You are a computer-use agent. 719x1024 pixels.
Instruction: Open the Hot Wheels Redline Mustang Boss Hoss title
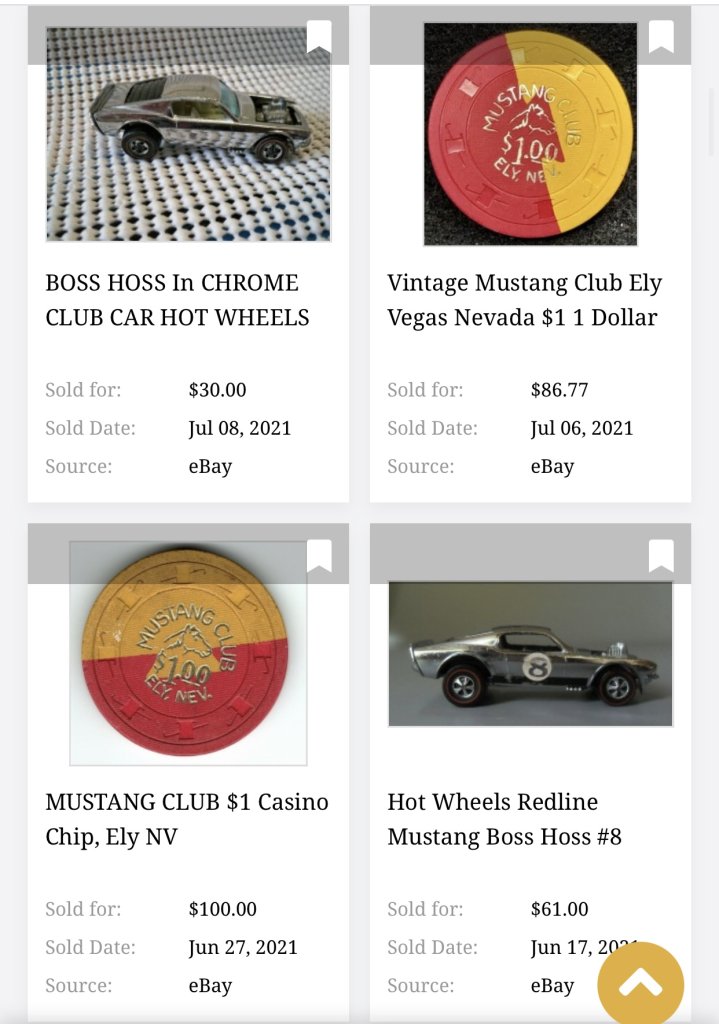pos(504,819)
